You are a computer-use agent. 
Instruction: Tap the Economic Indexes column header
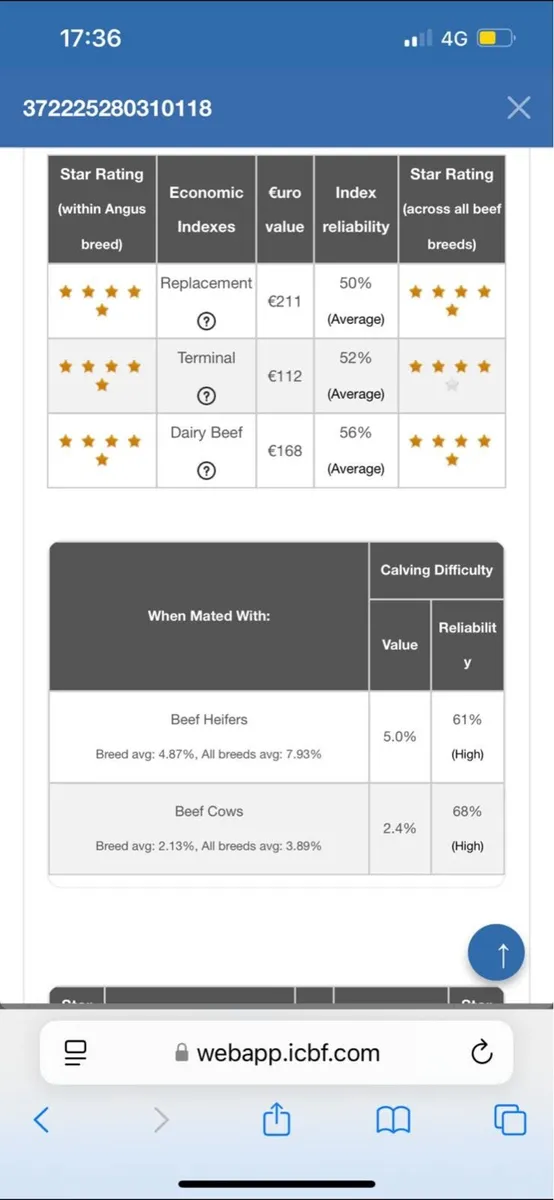[x=206, y=209]
